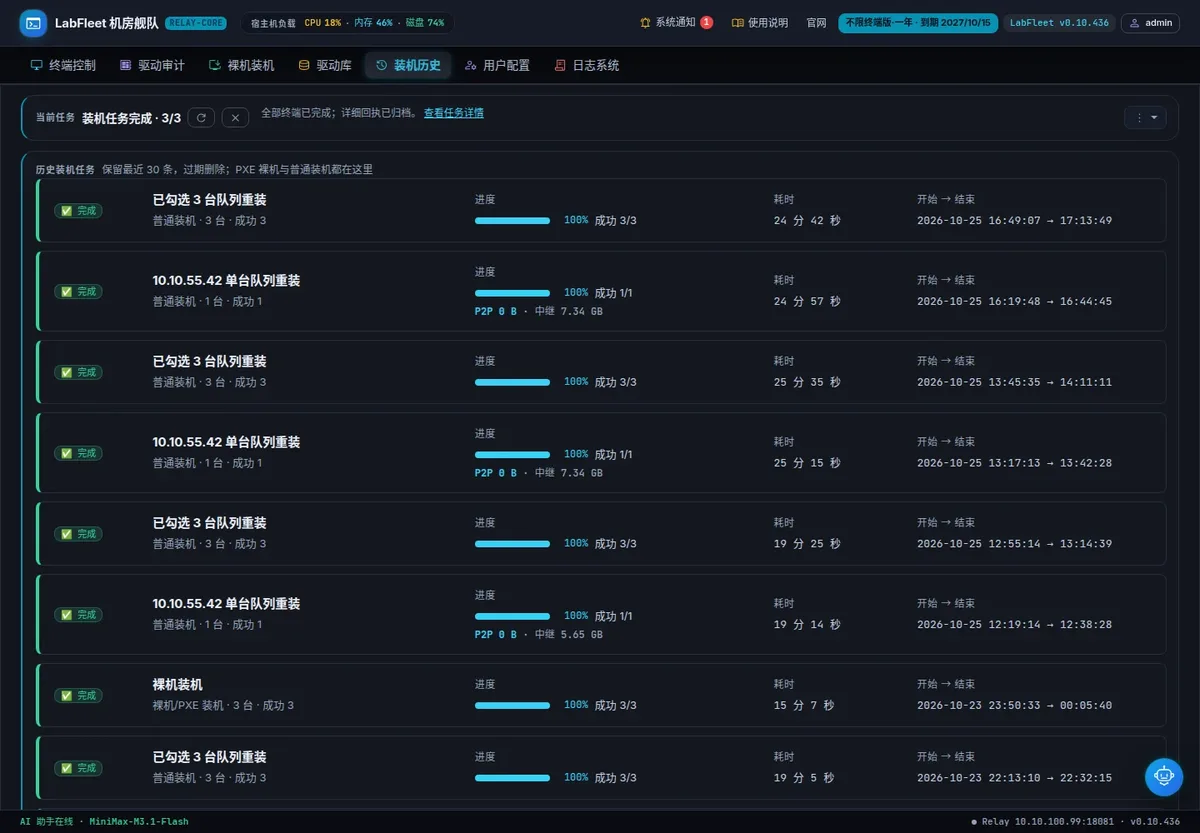Viewport: 1200px width, 833px height.
Task: Select the 装机历史 tab
Action: click(408, 66)
